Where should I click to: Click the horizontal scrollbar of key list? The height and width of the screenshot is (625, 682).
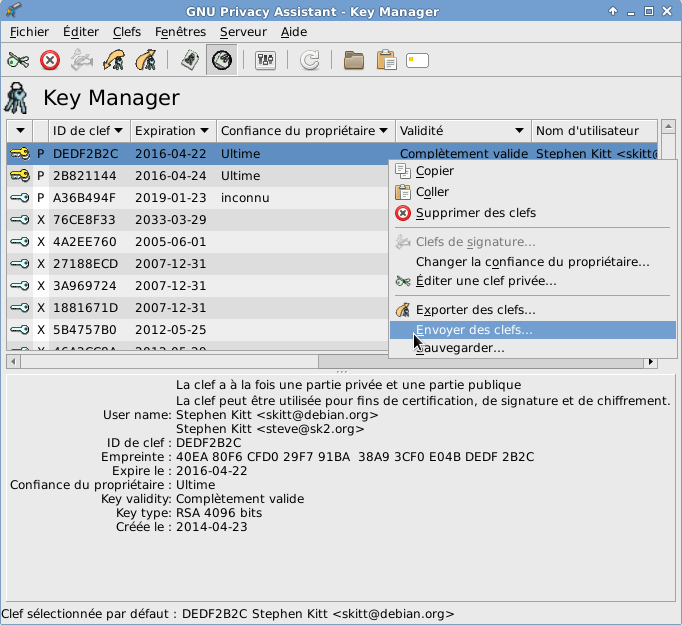(200, 361)
